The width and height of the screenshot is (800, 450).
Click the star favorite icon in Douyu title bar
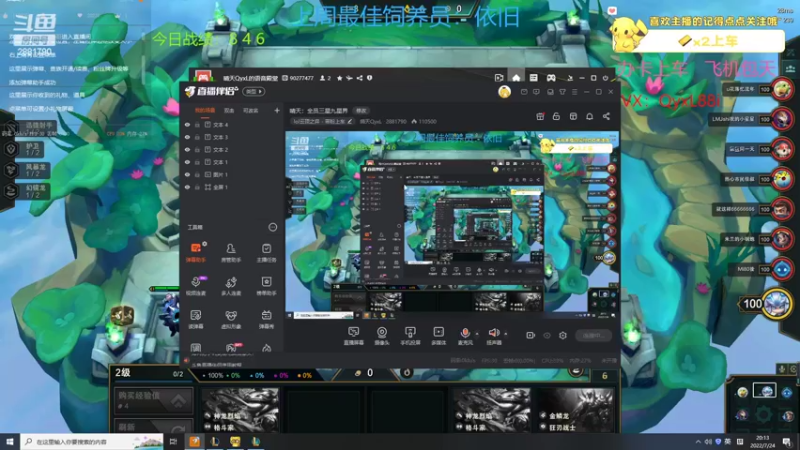pyautogui.click(x=339, y=78)
